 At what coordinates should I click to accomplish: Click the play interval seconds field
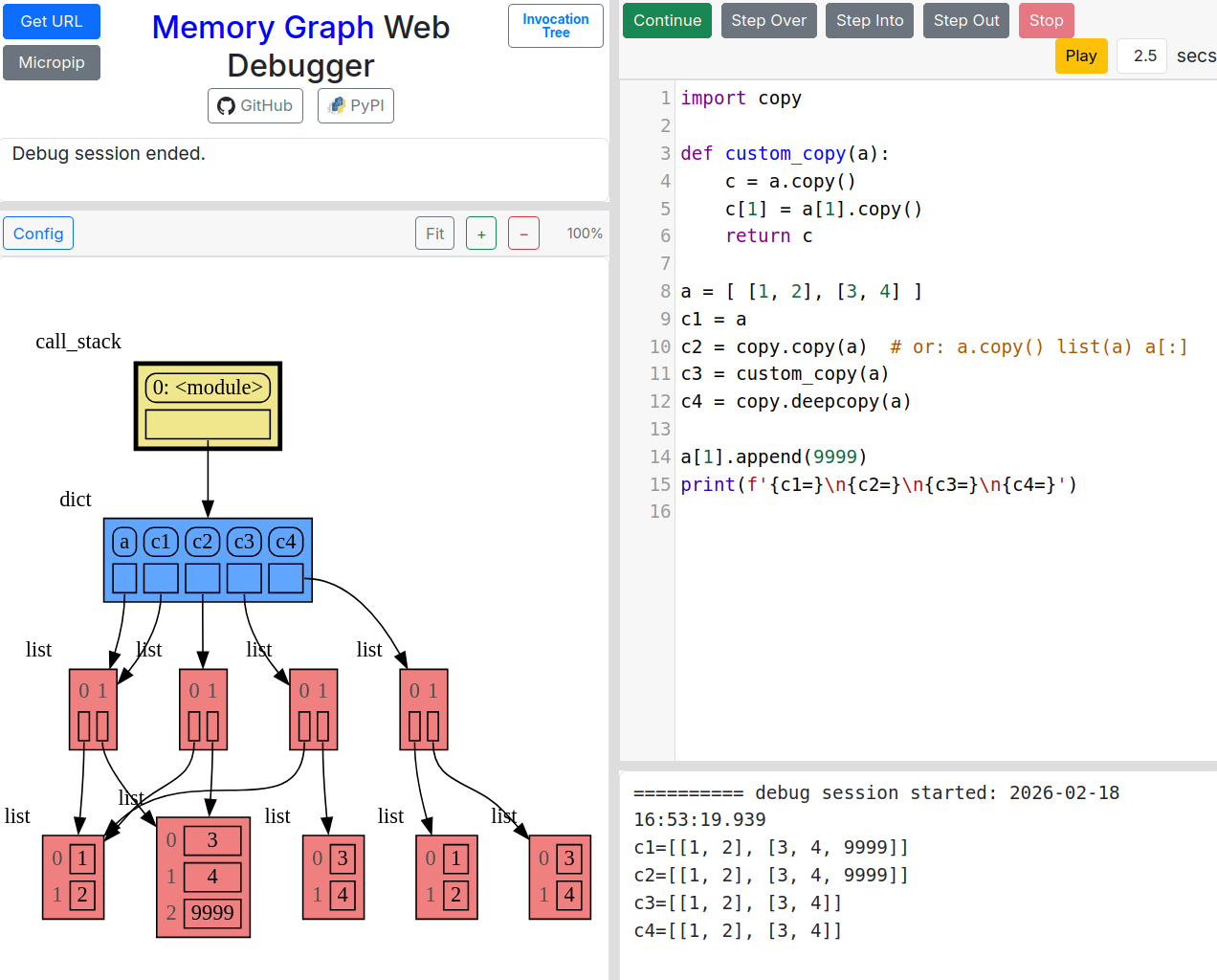(1143, 56)
